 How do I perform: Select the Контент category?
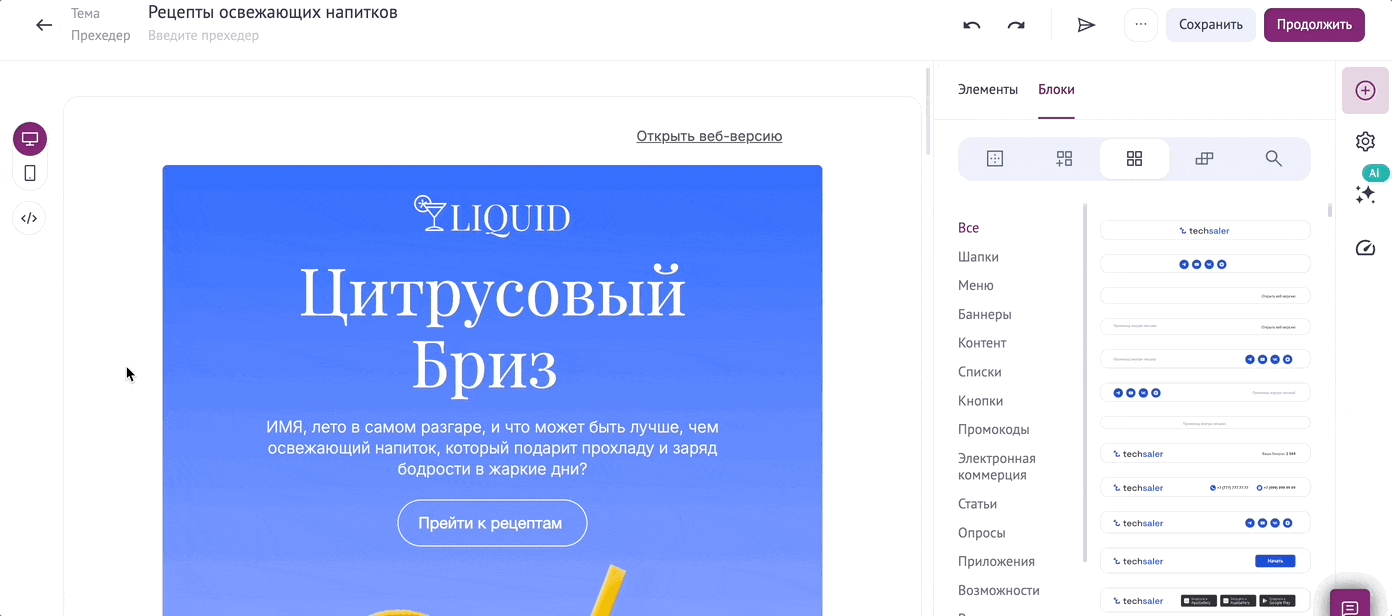pyautogui.click(x=982, y=343)
